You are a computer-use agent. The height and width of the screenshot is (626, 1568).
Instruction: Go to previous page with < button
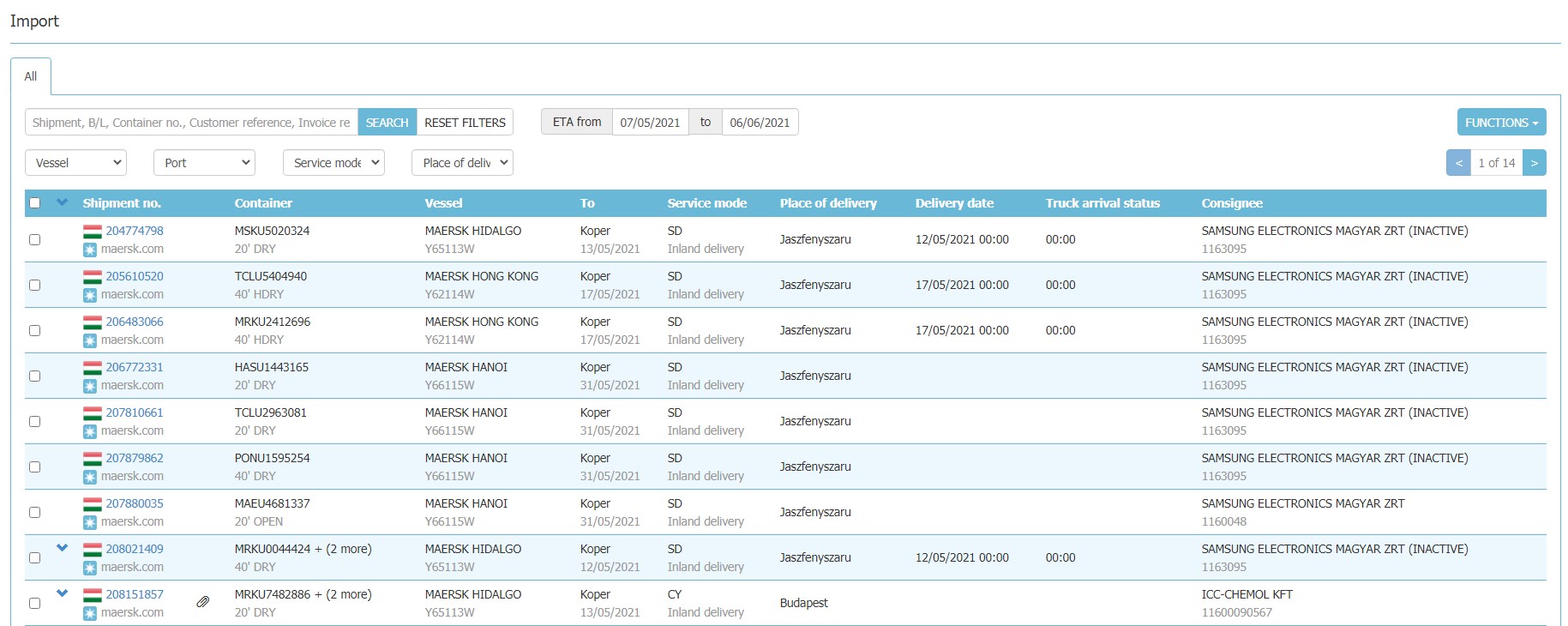tap(1458, 163)
